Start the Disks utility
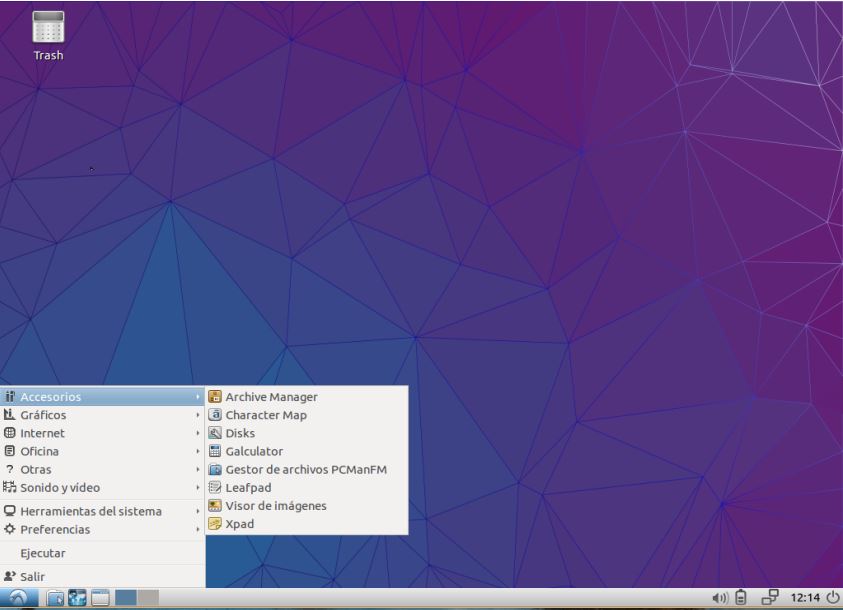 240,433
